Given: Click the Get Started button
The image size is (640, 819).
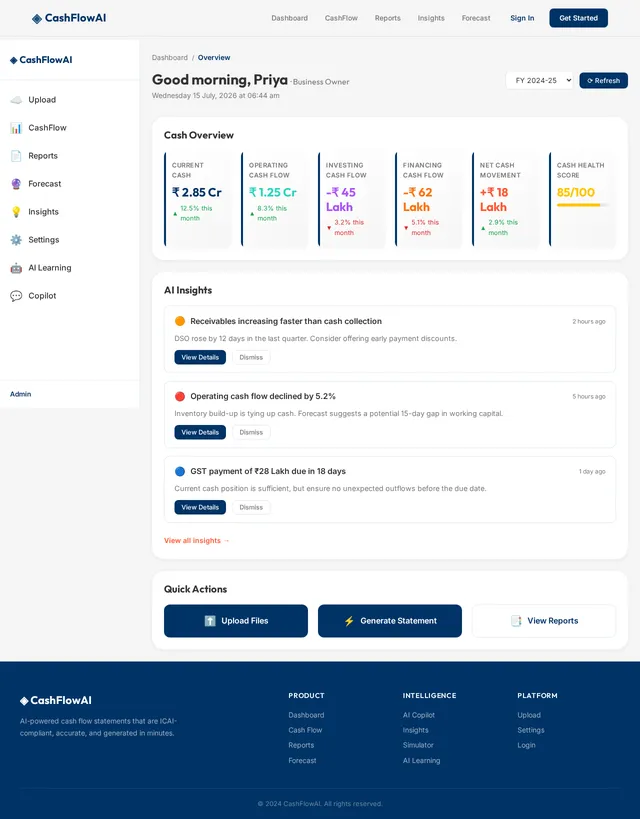Looking at the screenshot, I should coord(578,18).
